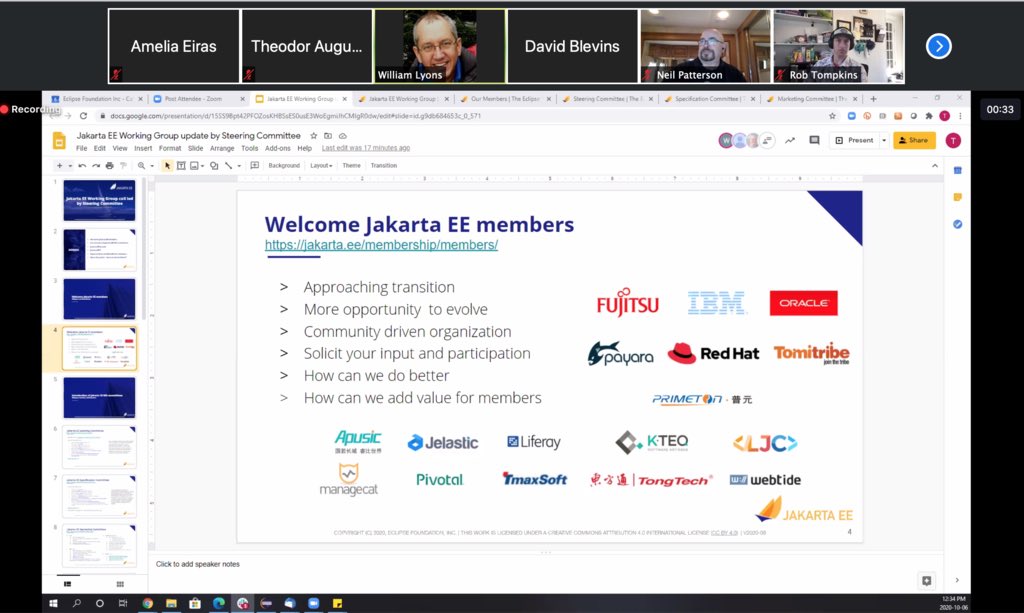
Task: Click the browser address bar URL
Action: tap(295, 116)
